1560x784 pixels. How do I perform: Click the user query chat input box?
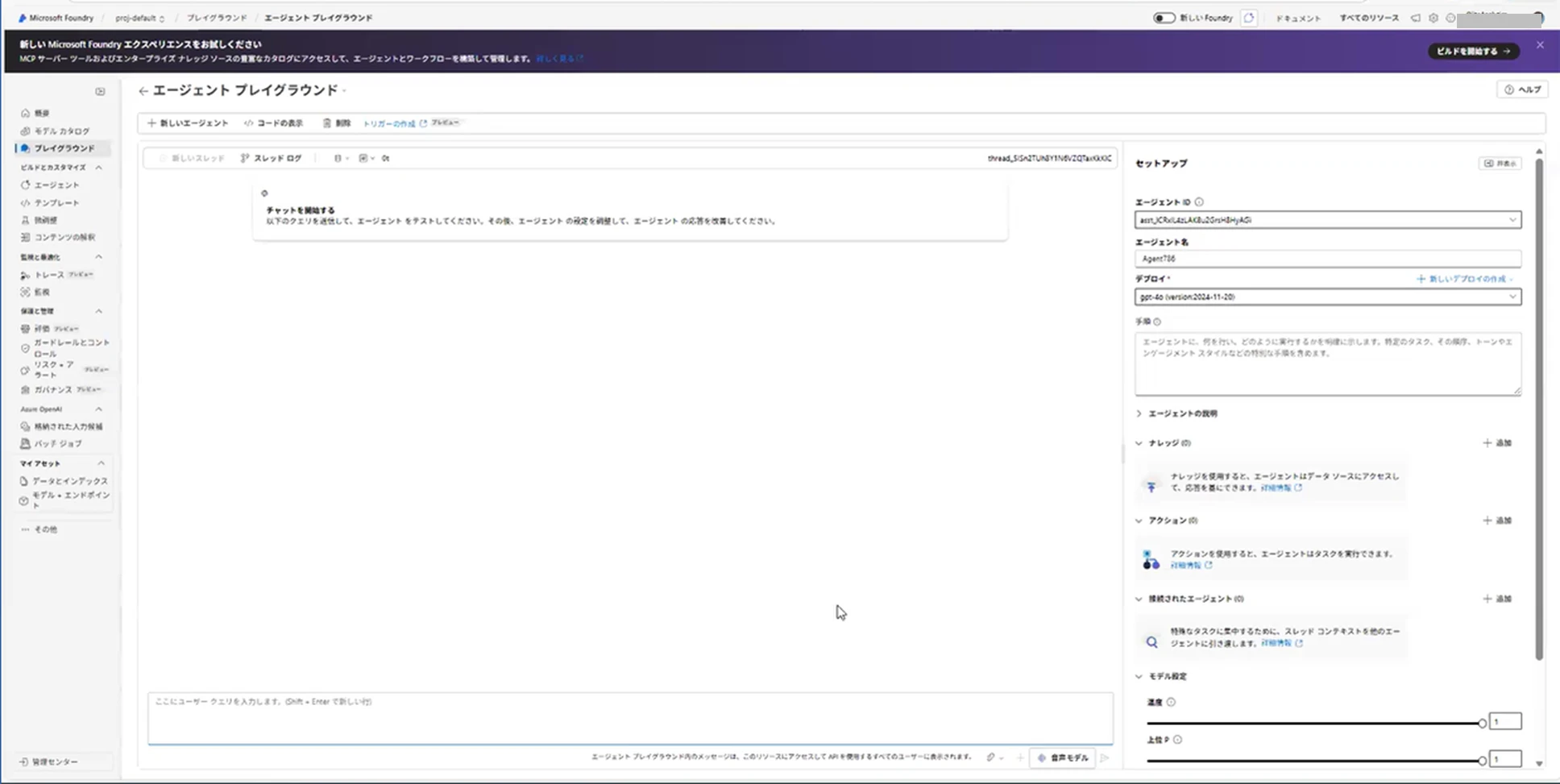point(630,717)
